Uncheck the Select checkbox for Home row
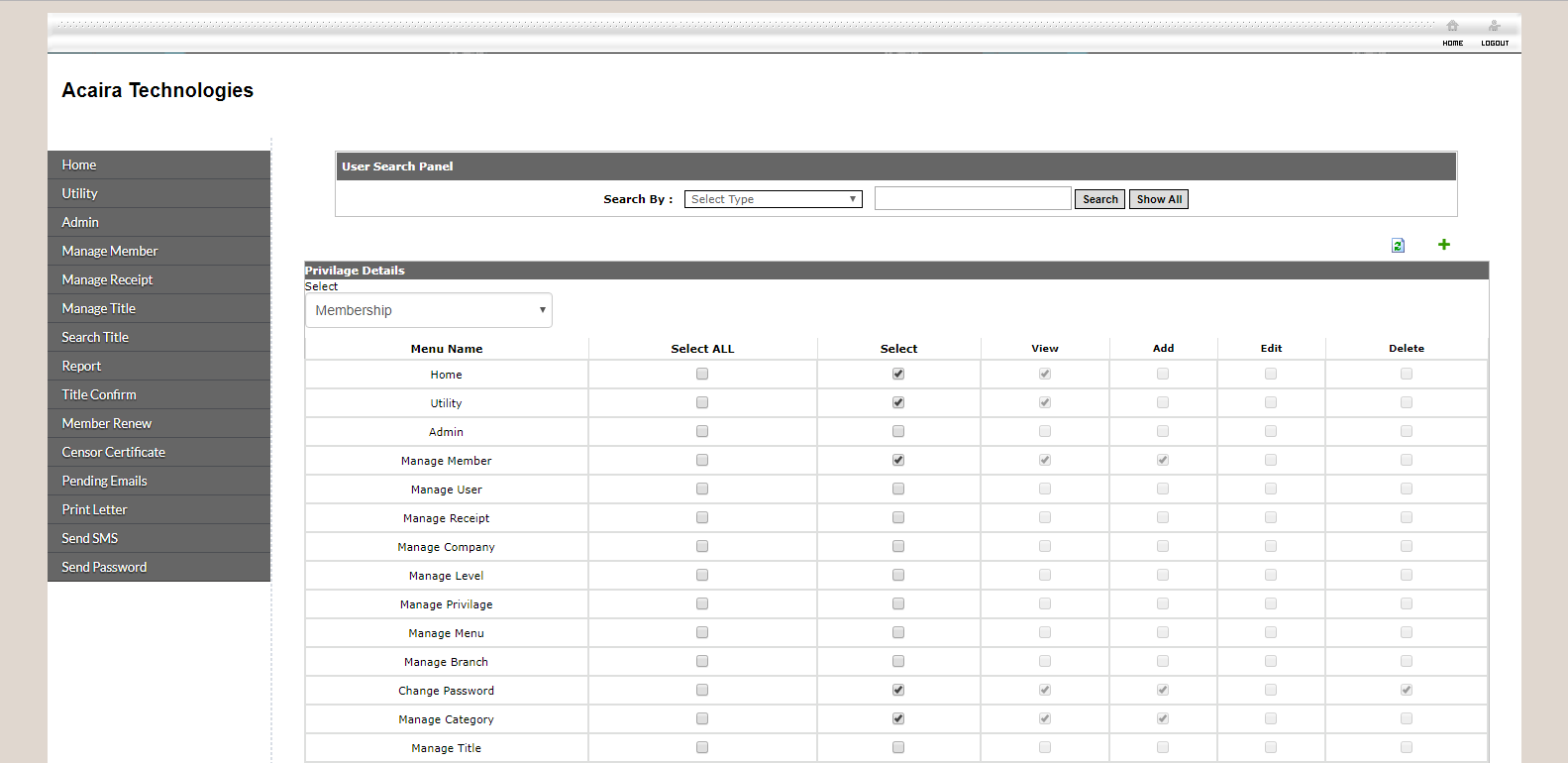This screenshot has height=763, width=1568. (x=898, y=375)
